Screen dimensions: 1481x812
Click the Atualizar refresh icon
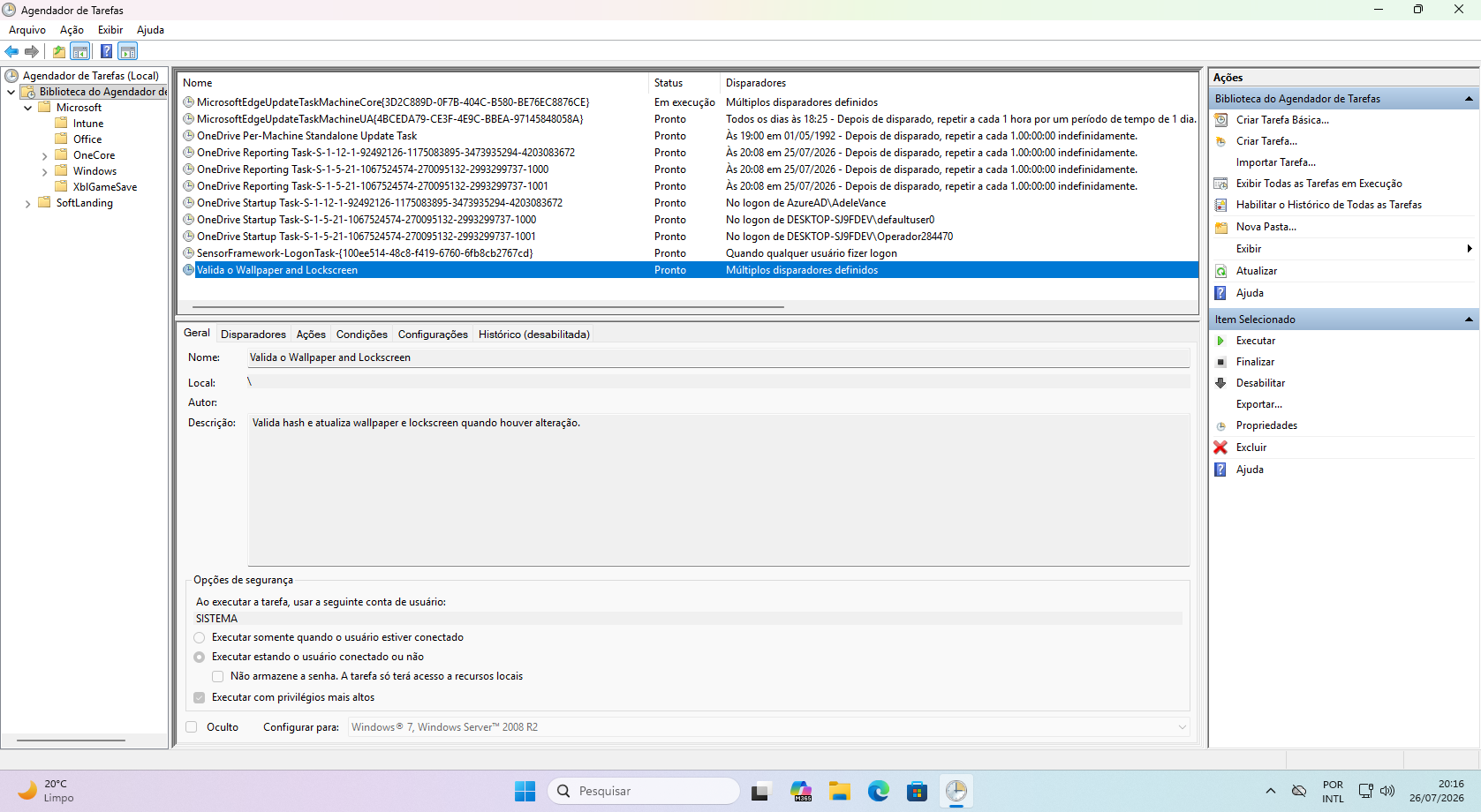coord(1220,271)
